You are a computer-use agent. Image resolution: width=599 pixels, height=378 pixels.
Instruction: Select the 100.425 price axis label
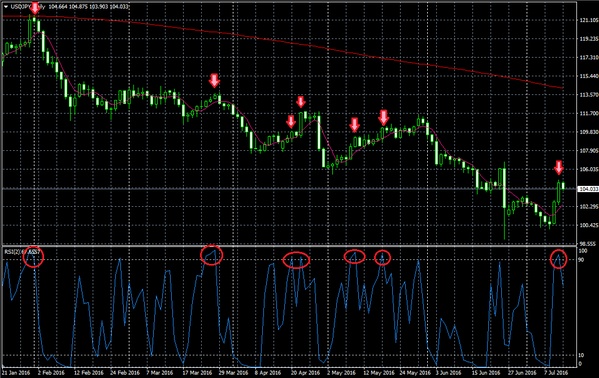click(589, 225)
